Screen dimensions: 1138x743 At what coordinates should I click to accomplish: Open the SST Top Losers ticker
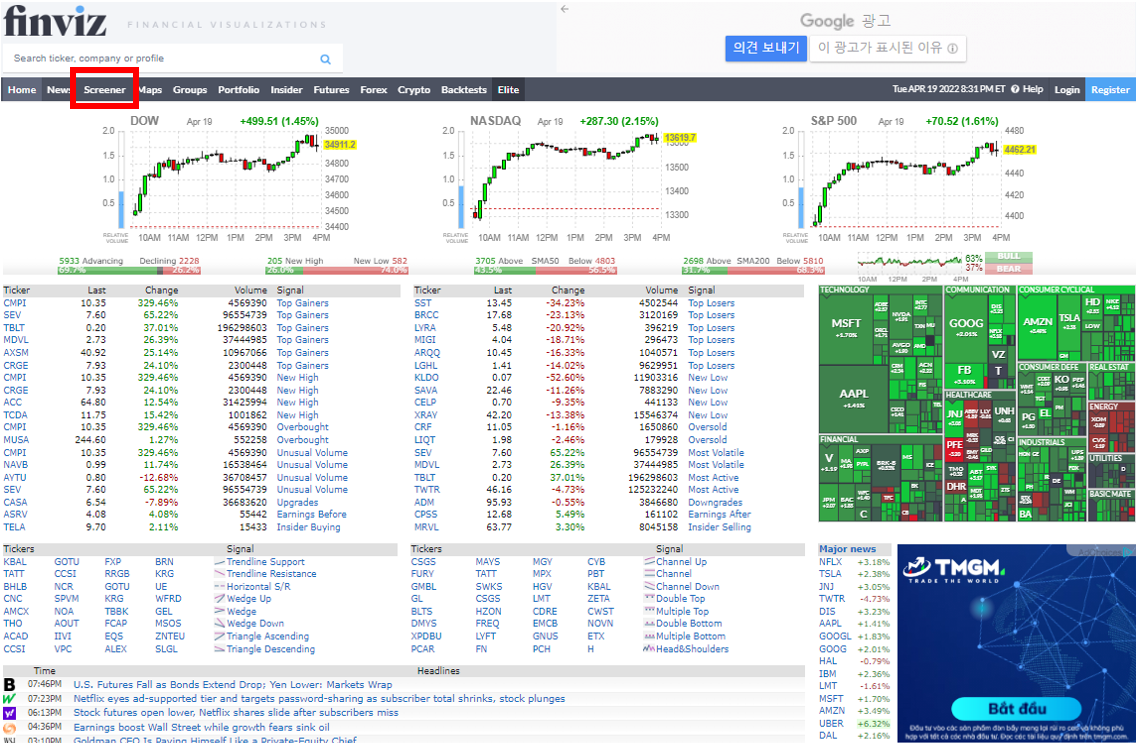pos(422,303)
